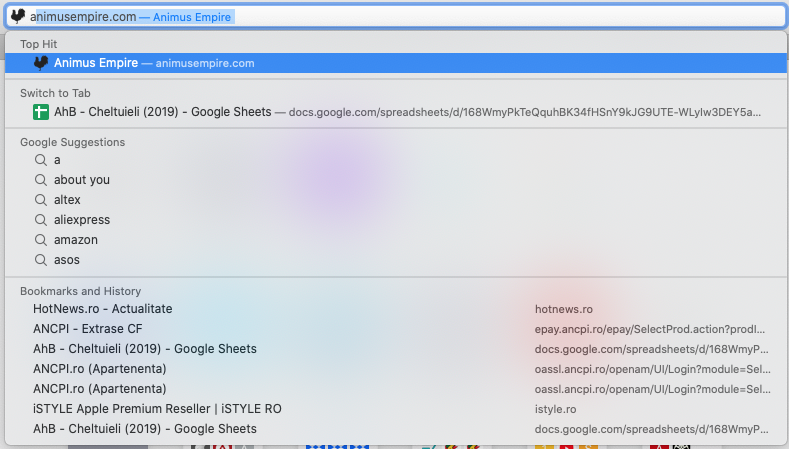Viewport: 789px width, 449px height.
Task: Switch to AhB - Cheltuieli Google Sheets tab
Action: (396, 112)
